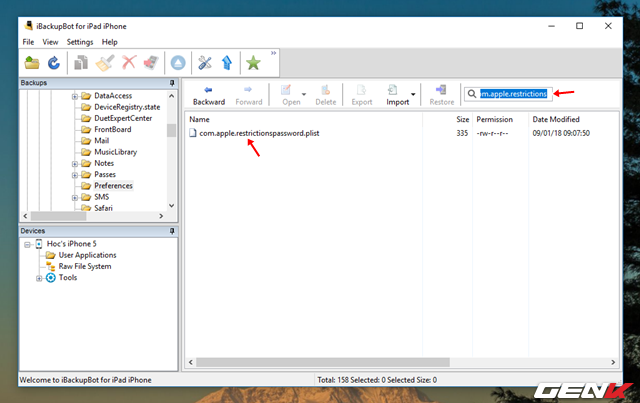Viewport: 640px width, 403px height.
Task: Select the Safari folder
Action: click(103, 208)
